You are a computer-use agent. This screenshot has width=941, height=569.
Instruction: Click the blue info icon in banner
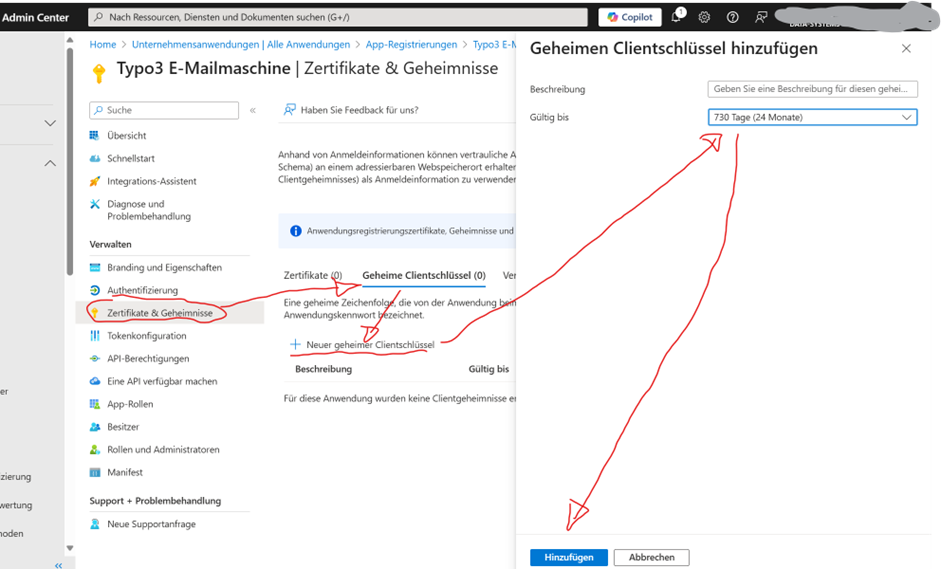tap(295, 230)
